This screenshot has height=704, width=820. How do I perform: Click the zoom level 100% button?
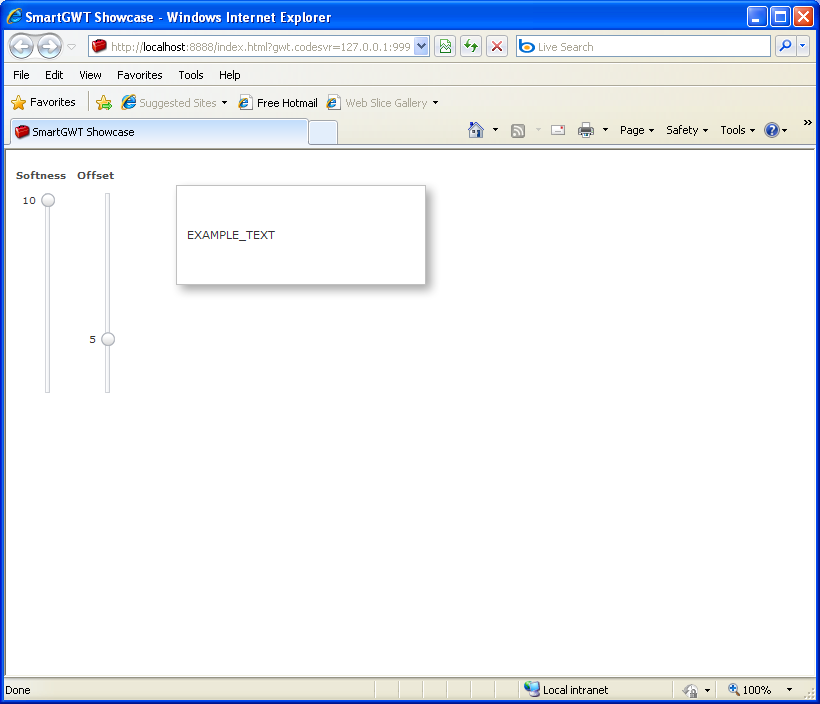tap(750, 690)
